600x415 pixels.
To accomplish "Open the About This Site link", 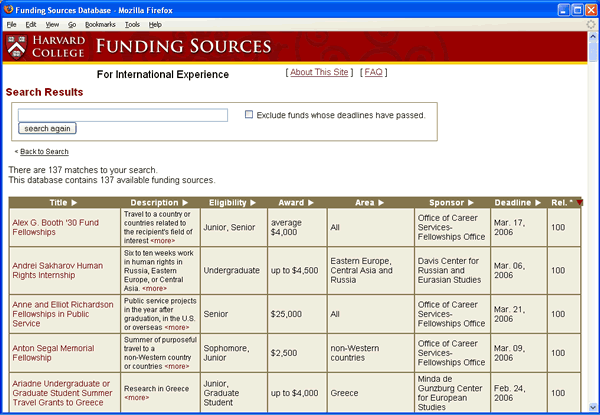I will click(x=319, y=72).
